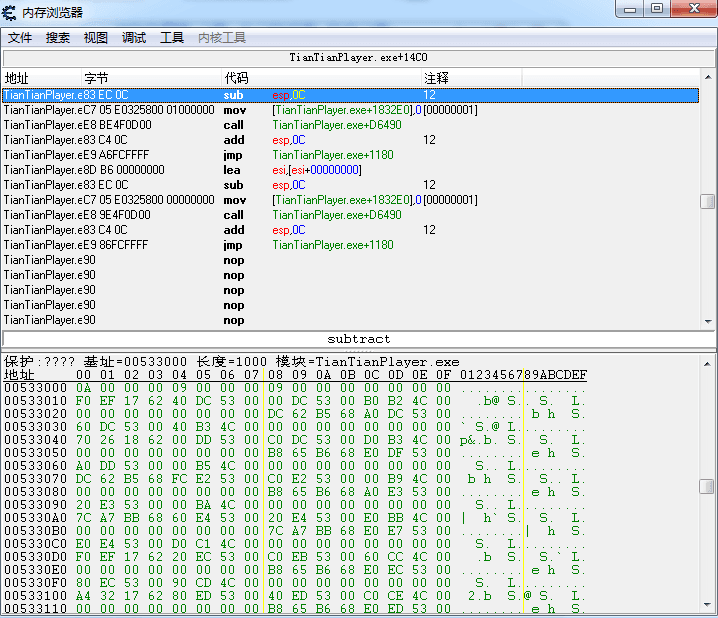Click disassembler vertical scrollbar thumb
The image size is (718, 618).
707,201
